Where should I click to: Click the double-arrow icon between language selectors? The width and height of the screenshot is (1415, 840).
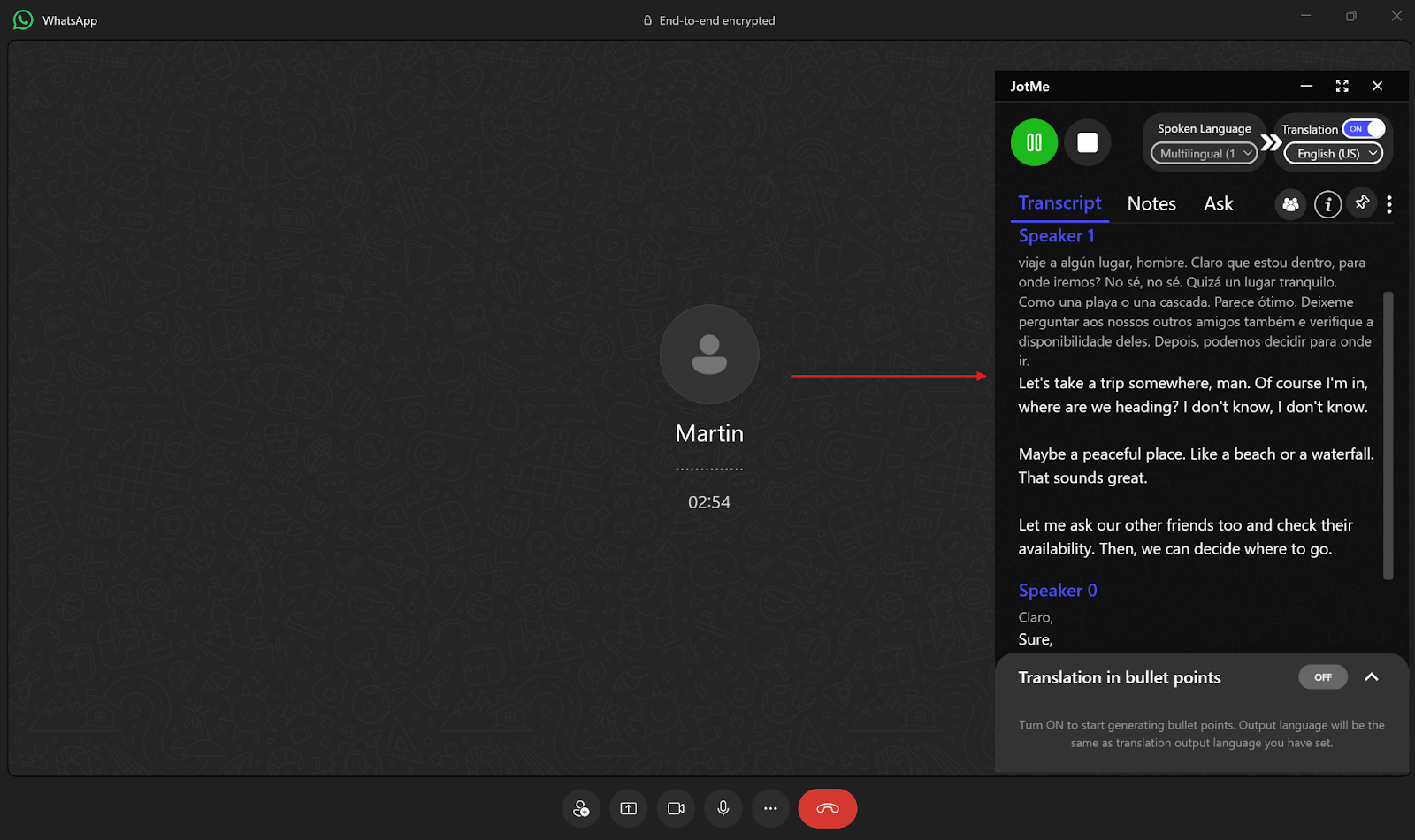[x=1271, y=142]
